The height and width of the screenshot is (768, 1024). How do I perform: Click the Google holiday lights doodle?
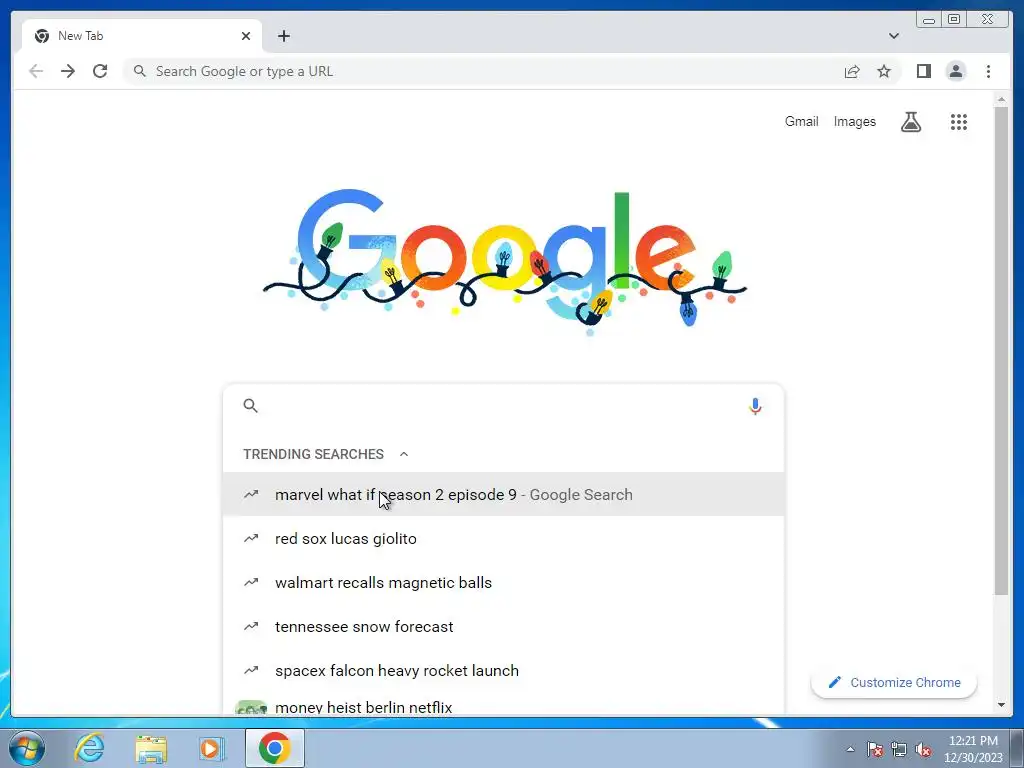point(504,261)
